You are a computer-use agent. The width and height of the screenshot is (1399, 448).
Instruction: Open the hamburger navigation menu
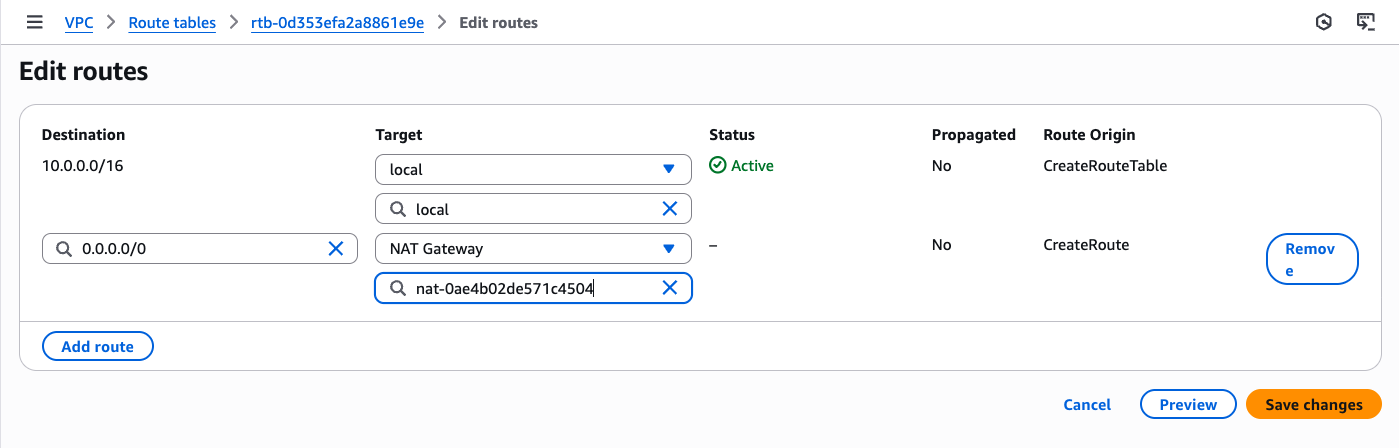[35, 22]
